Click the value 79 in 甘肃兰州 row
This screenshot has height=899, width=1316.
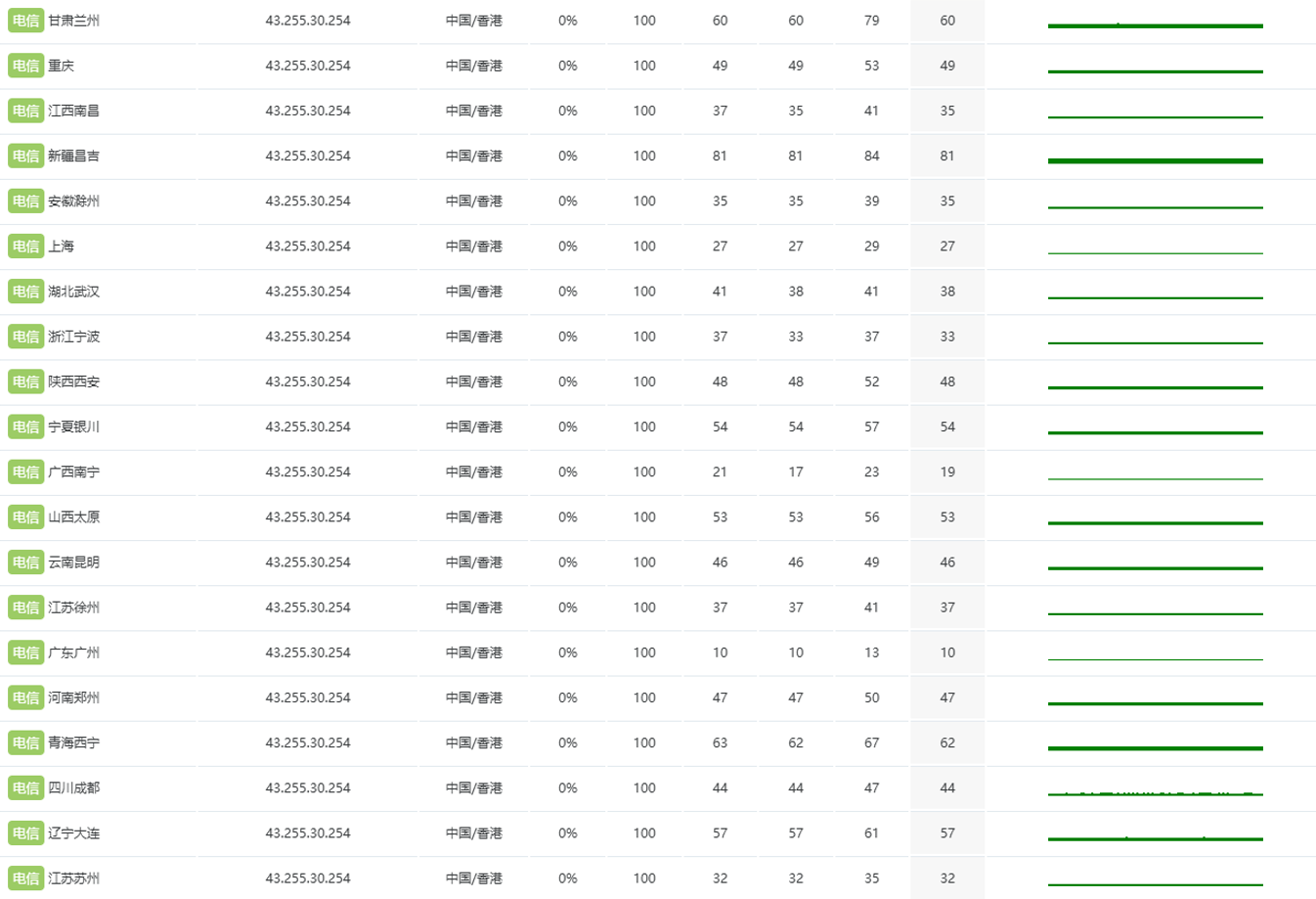pyautogui.click(x=872, y=21)
